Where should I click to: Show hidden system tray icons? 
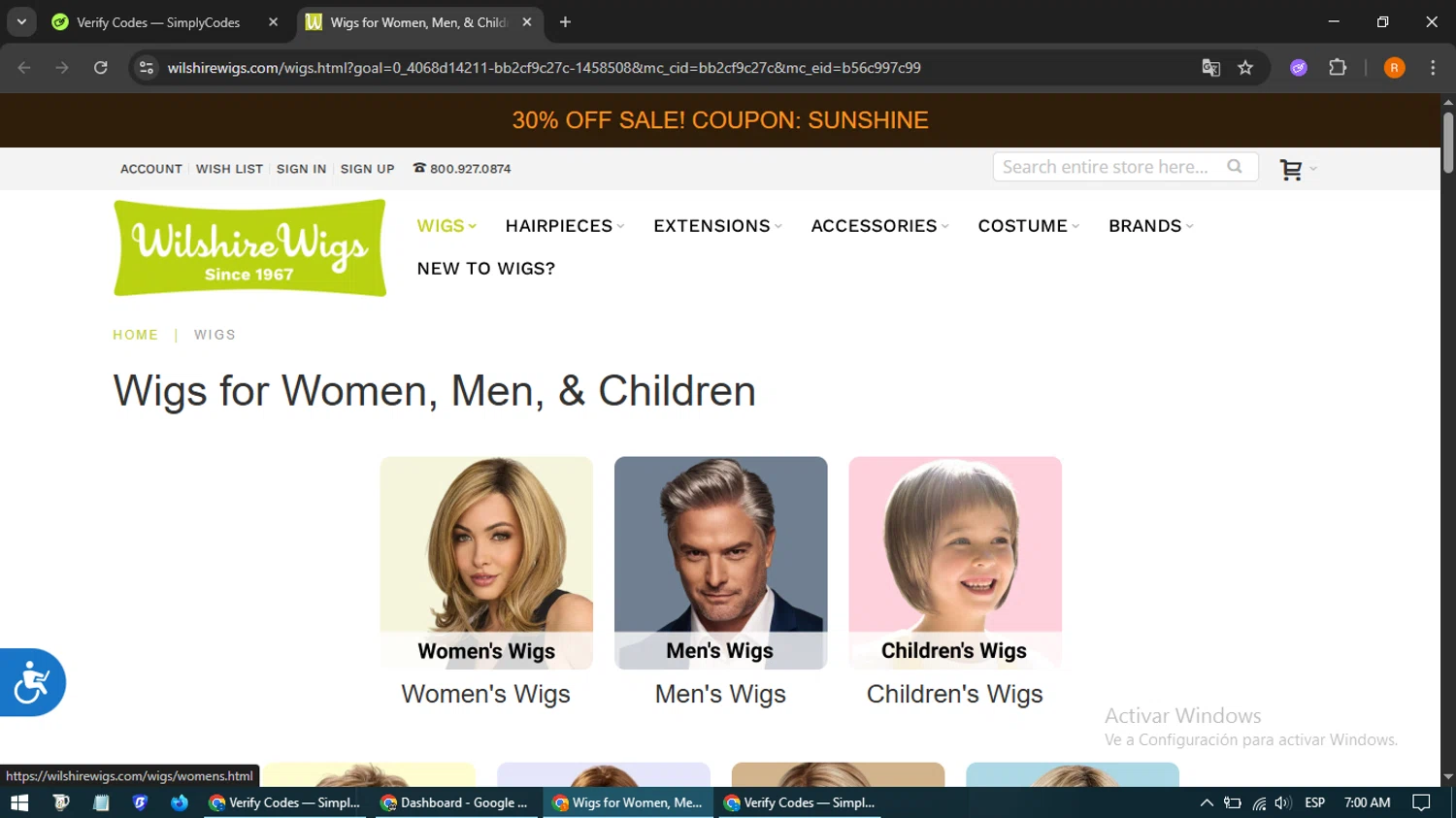point(1207,802)
